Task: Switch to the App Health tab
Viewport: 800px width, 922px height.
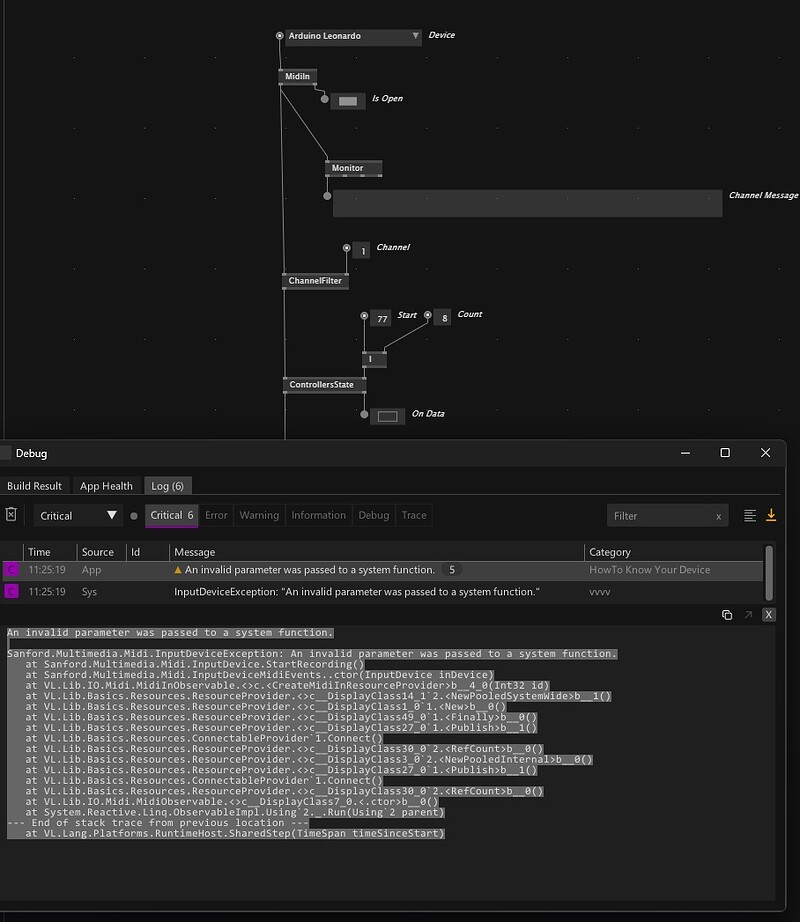Action: (x=106, y=486)
